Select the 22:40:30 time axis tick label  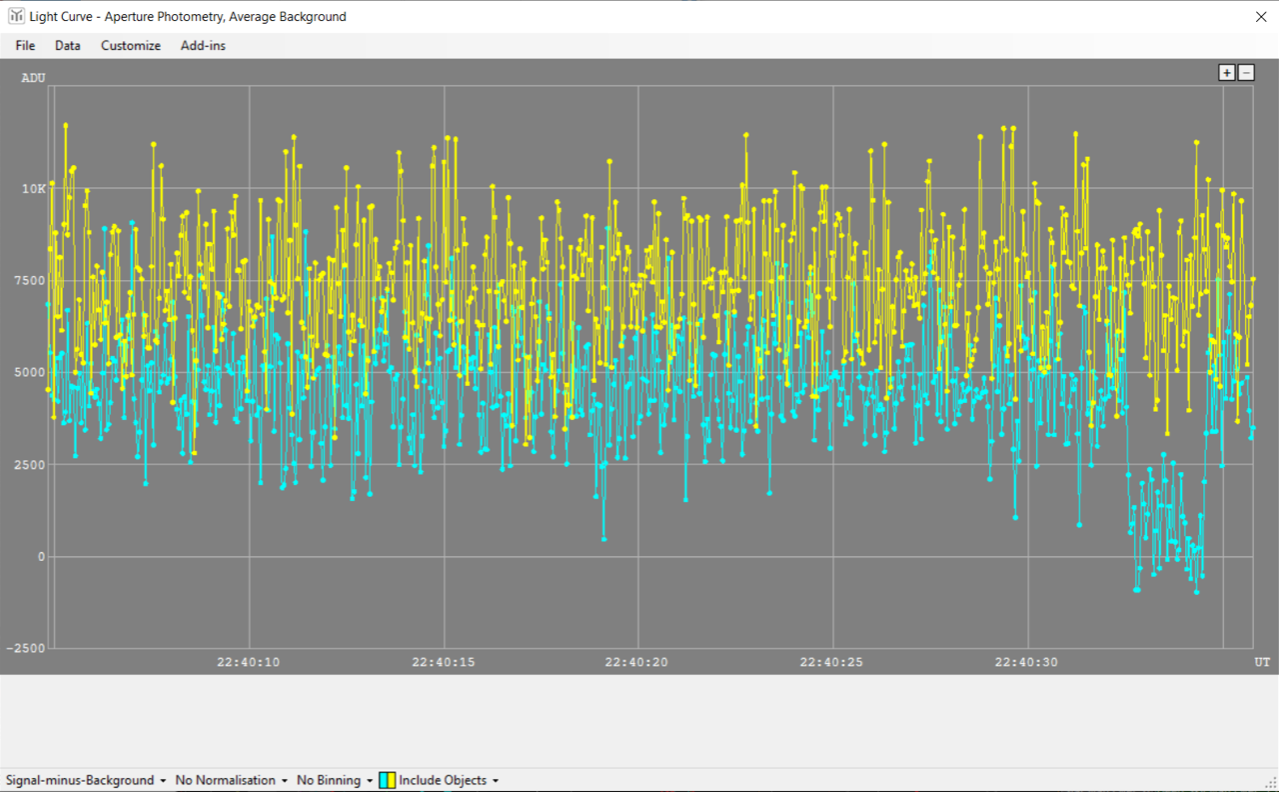1026,662
